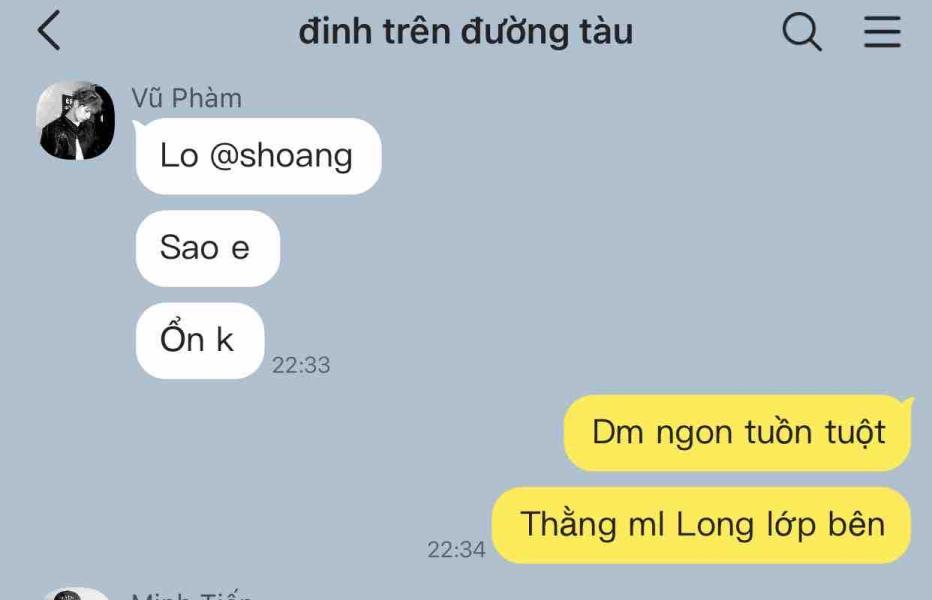Tap the group title đinh trên đường tàu
Viewport: 932px width, 600px height.
465,32
